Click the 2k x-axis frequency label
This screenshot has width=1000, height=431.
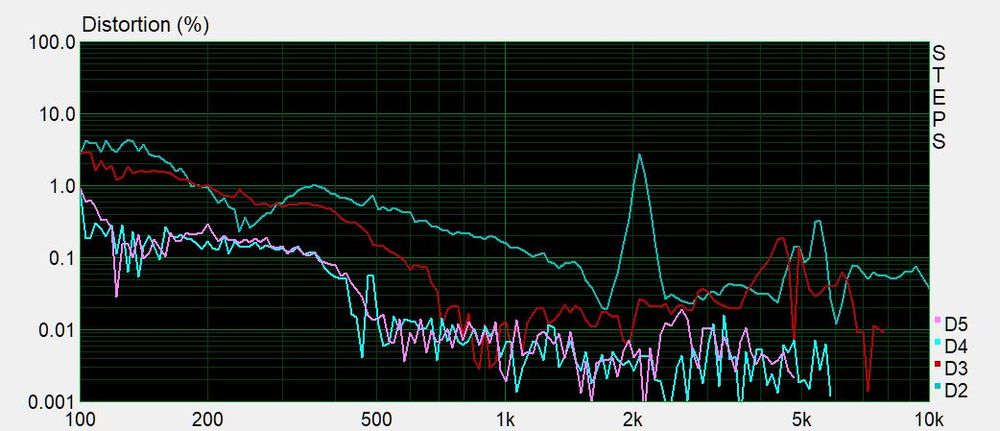[x=633, y=421]
